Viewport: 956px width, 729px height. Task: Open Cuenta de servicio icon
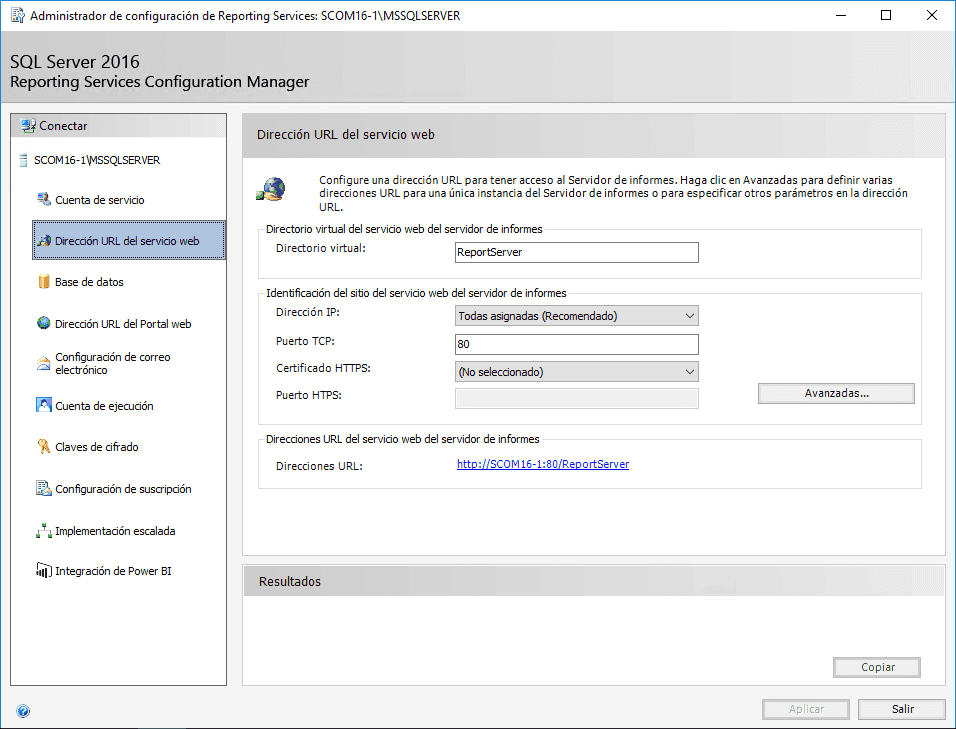tap(43, 199)
